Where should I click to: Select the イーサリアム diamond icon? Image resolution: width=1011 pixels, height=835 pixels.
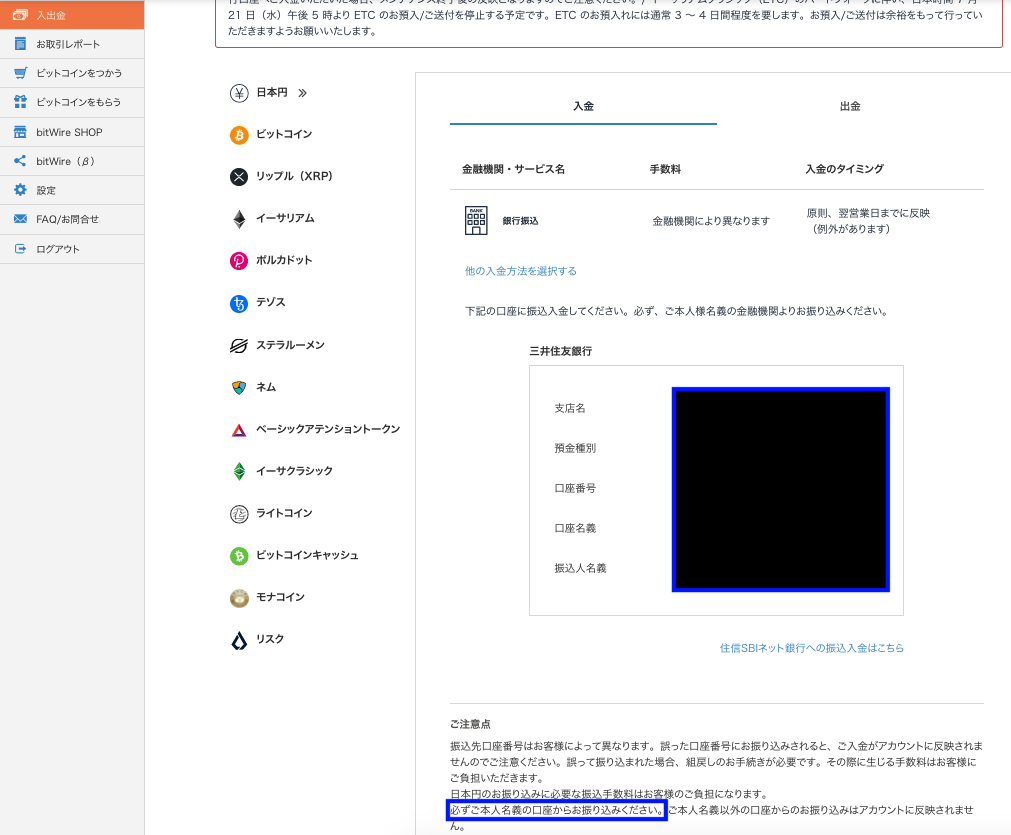click(x=239, y=219)
